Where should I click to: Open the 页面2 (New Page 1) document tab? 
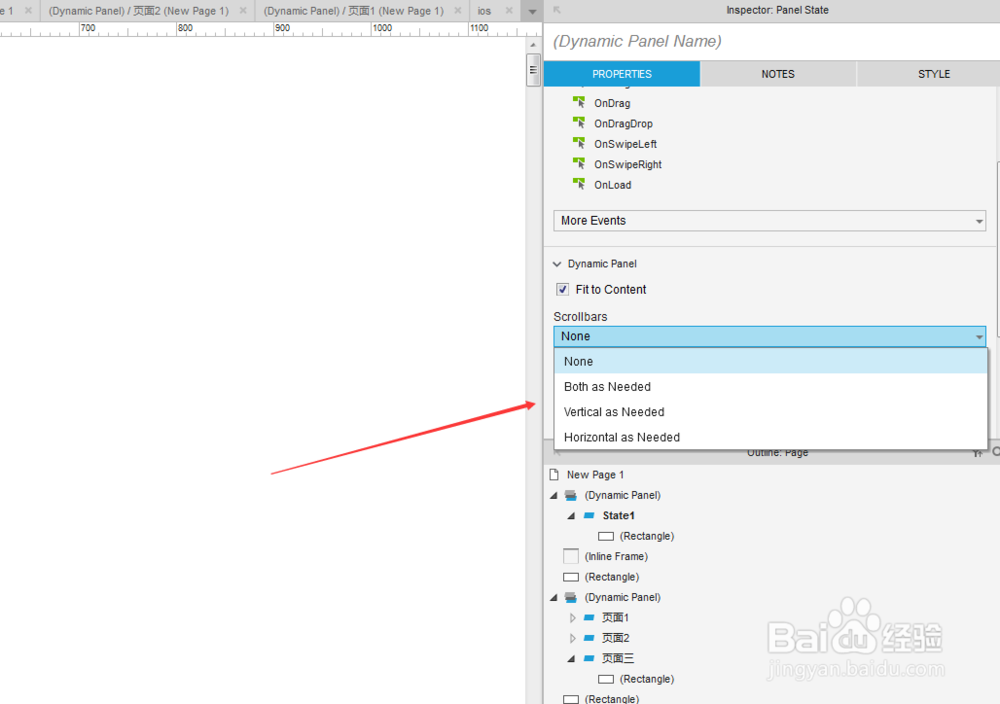point(138,11)
